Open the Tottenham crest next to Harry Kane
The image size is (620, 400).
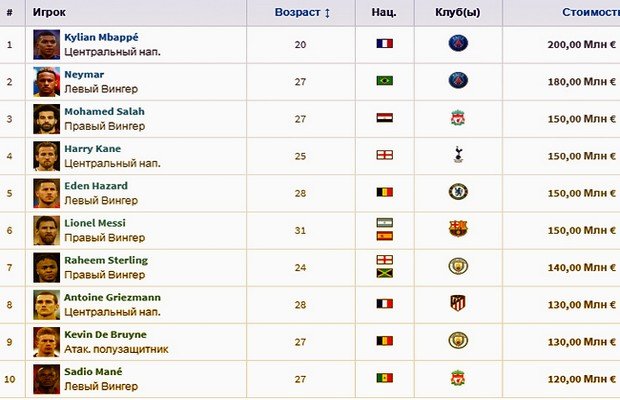(458, 155)
